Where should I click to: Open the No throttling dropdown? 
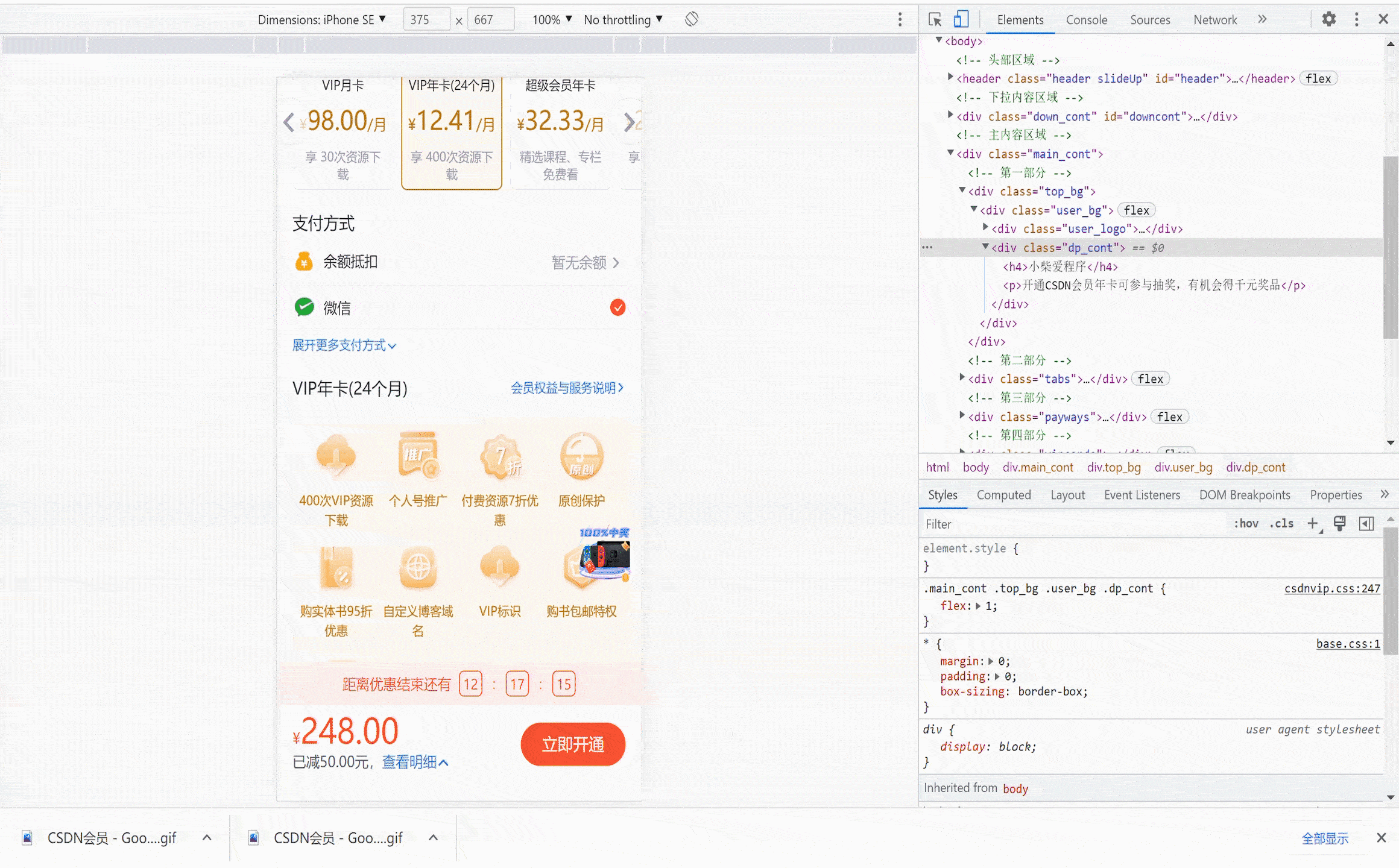click(x=624, y=20)
